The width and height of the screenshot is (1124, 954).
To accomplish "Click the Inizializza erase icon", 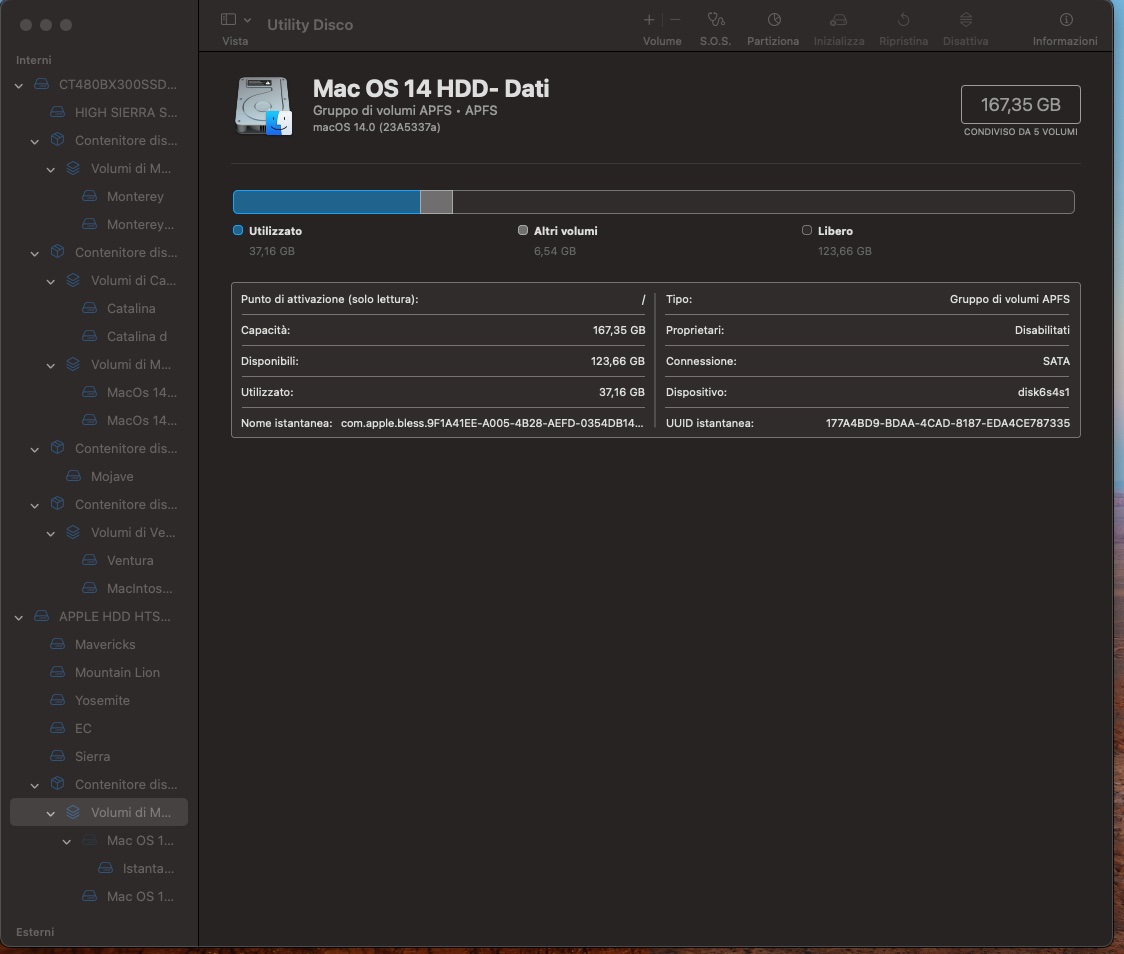I will (838, 20).
